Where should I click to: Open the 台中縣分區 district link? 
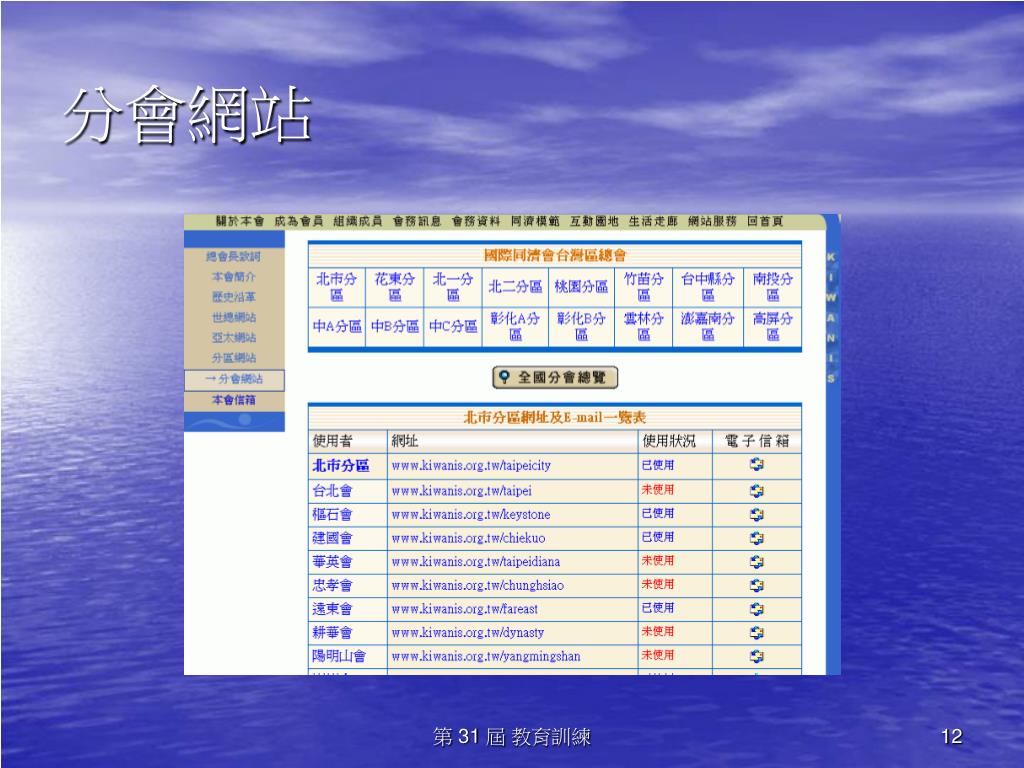pyautogui.click(x=708, y=287)
